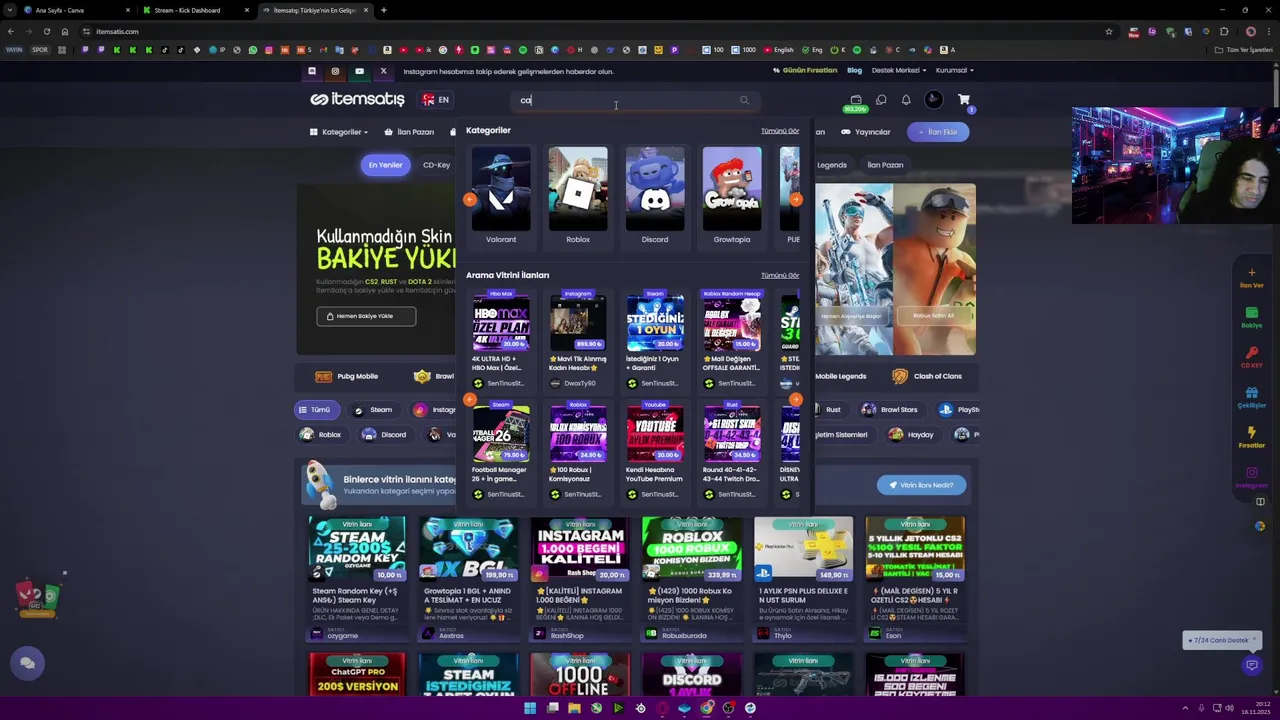Image resolution: width=1280 pixels, height=720 pixels.
Task: Filter listings by the Hayday chip
Action: point(911,435)
